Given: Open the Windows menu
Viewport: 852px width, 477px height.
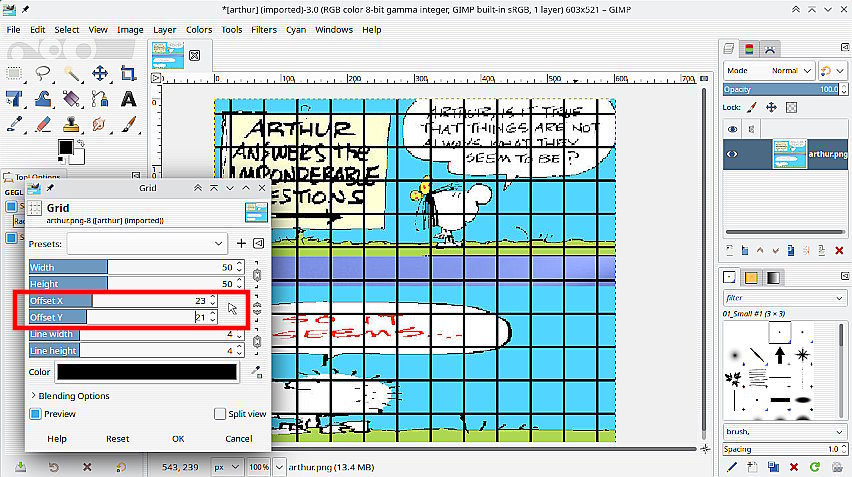Looking at the screenshot, I should pos(334,30).
